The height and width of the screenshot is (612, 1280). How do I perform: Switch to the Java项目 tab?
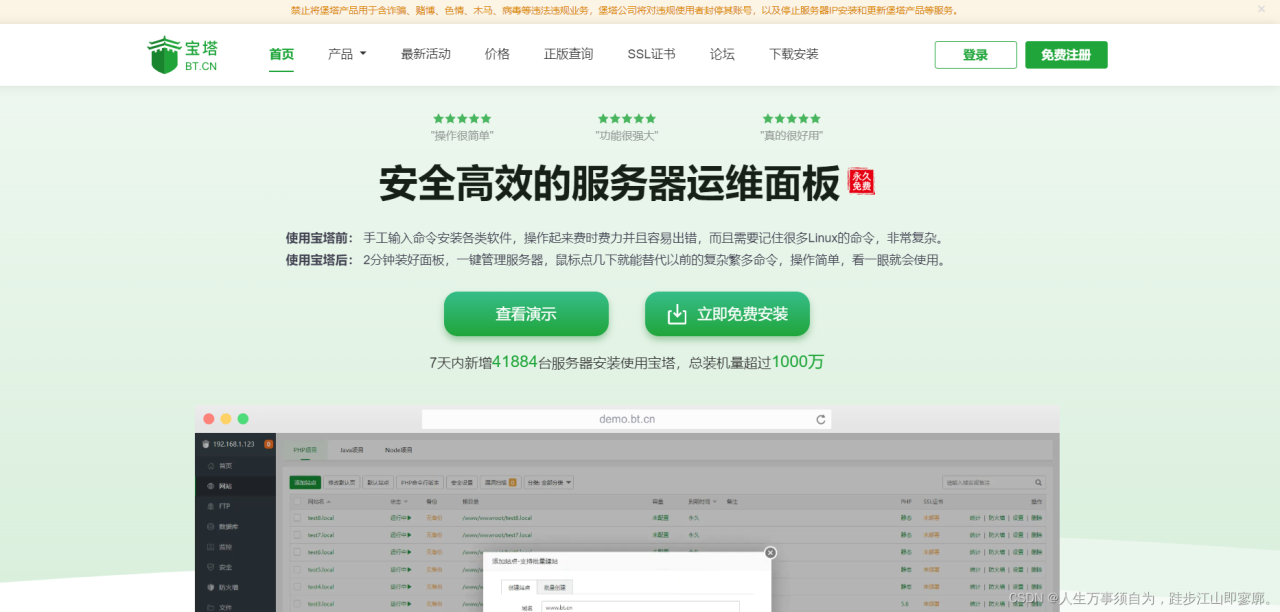coord(352,451)
